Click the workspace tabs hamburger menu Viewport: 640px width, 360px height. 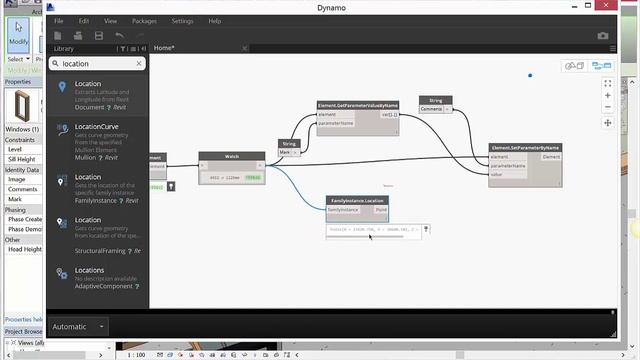pyautogui.click(x=612, y=49)
